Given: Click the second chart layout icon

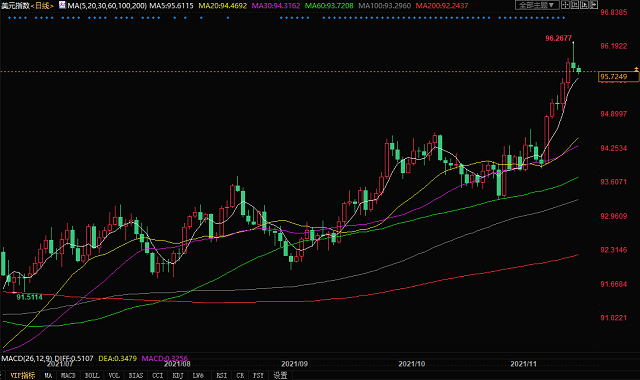Looking at the screenshot, I should click(x=575, y=5).
